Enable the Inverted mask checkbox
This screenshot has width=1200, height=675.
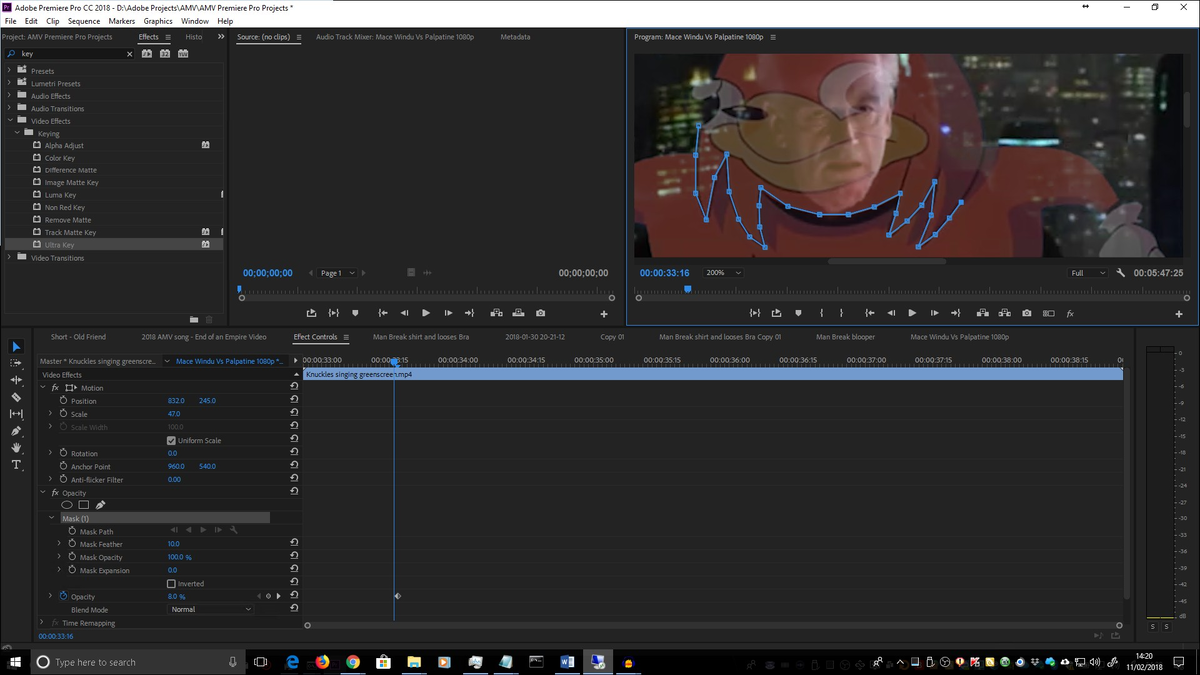point(171,583)
